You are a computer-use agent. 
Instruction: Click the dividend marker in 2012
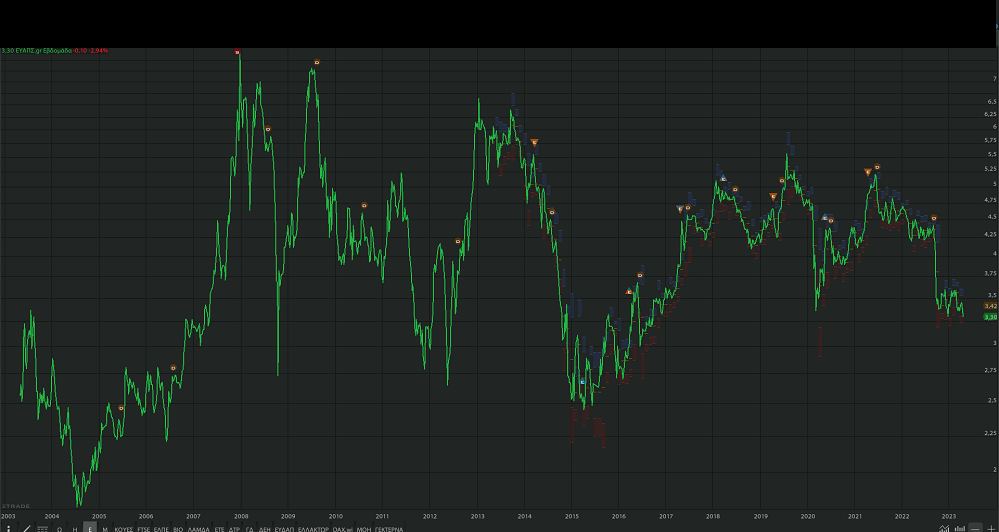click(x=458, y=241)
